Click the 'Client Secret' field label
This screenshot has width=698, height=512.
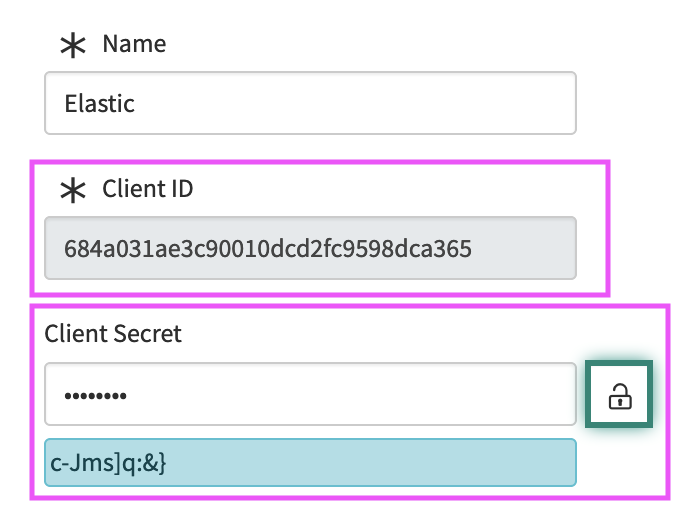pyautogui.click(x=113, y=334)
